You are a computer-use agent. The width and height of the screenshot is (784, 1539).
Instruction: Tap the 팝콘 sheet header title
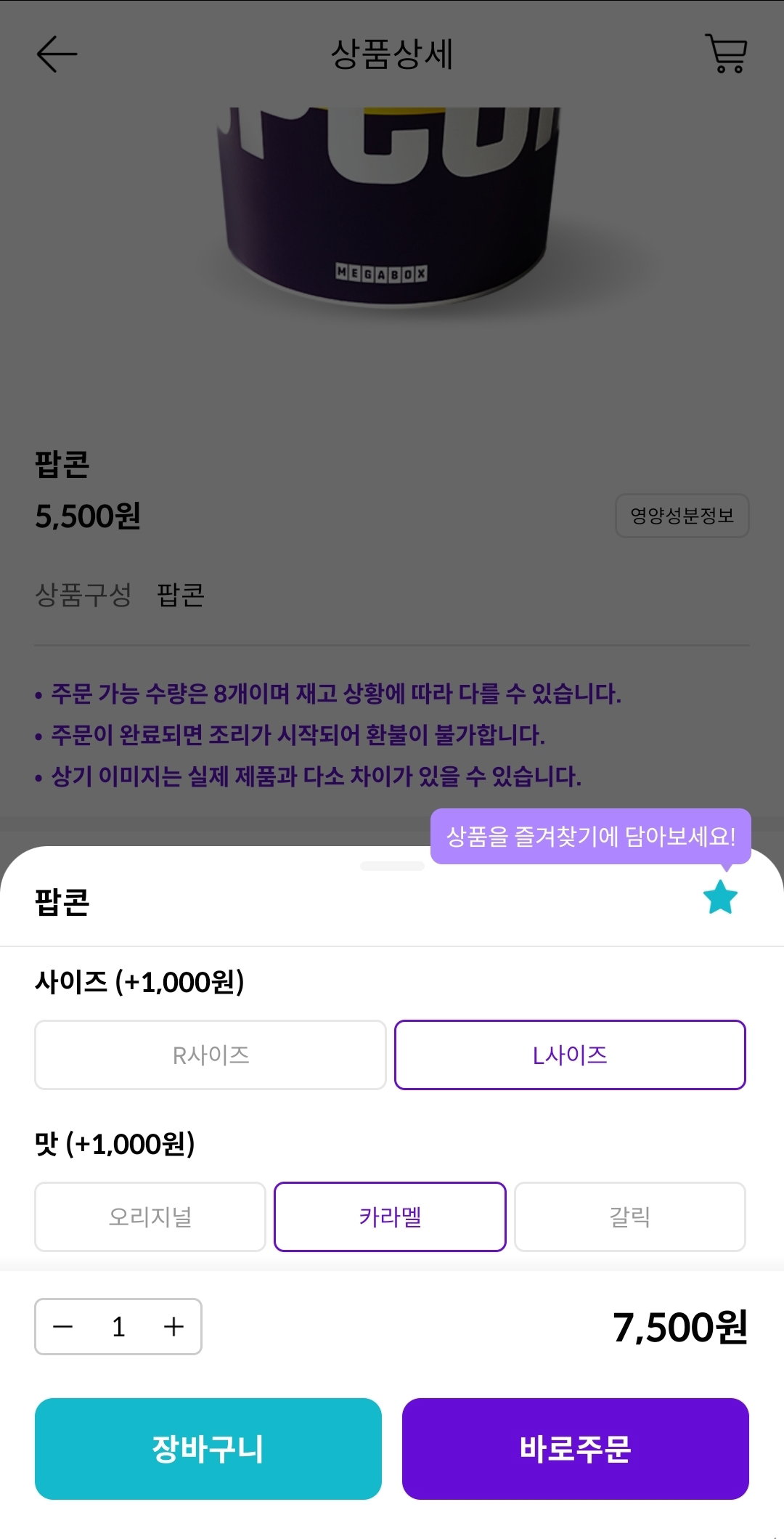[x=62, y=901]
